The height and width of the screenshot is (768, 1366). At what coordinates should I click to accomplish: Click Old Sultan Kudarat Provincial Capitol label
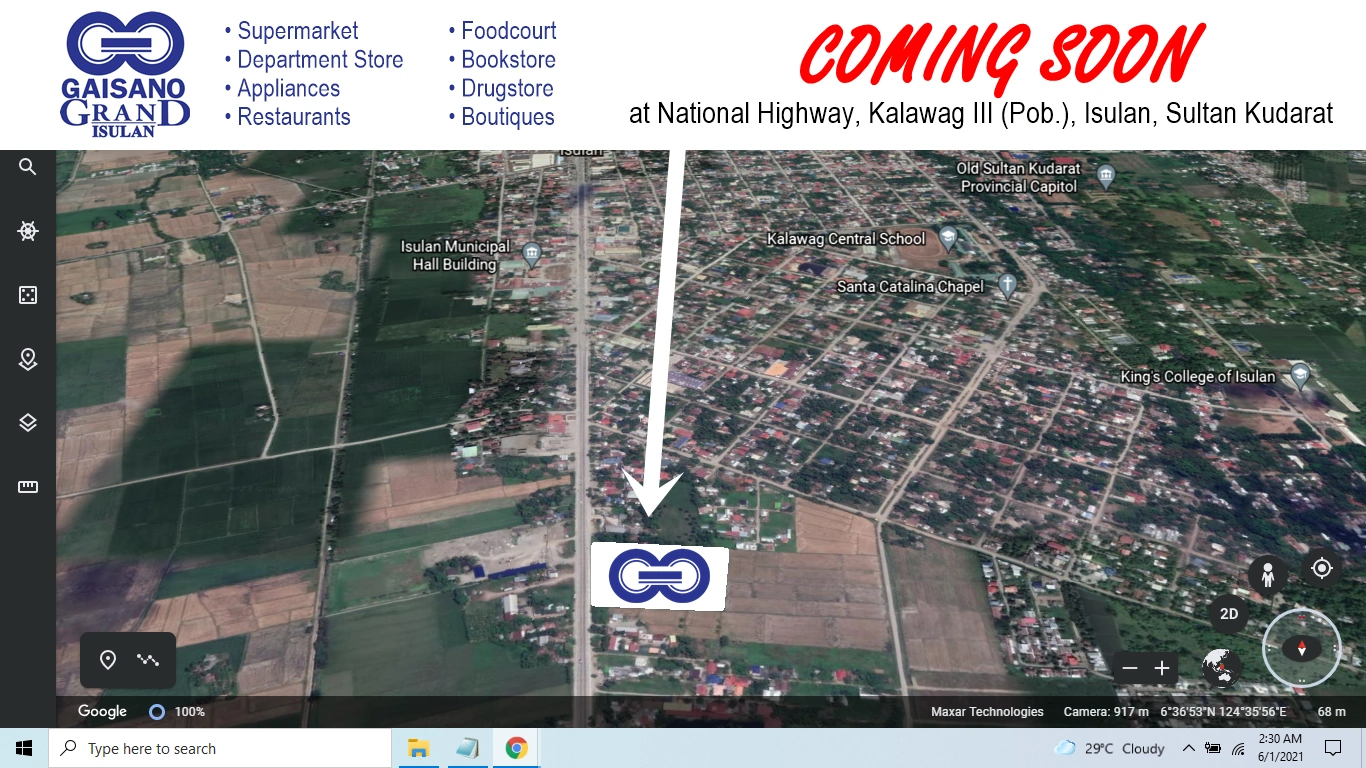tap(1019, 178)
